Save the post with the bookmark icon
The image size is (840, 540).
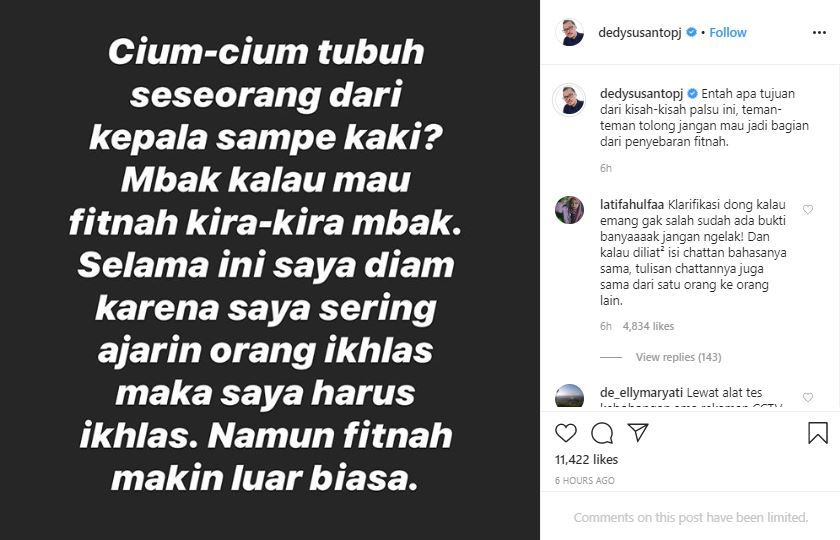pos(818,433)
